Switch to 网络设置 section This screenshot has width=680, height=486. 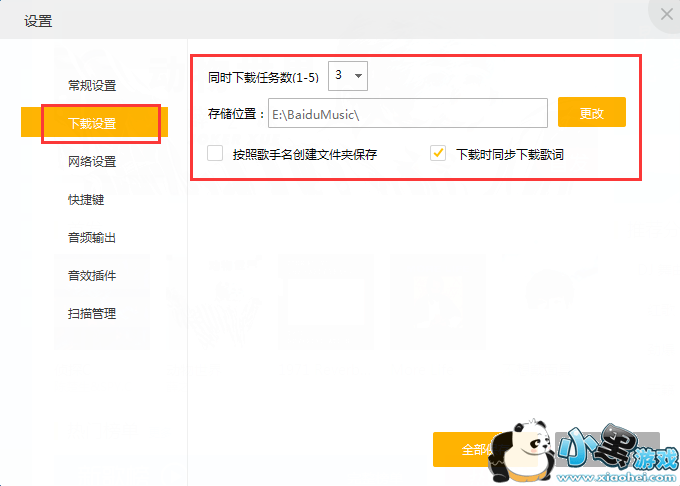(x=92, y=161)
